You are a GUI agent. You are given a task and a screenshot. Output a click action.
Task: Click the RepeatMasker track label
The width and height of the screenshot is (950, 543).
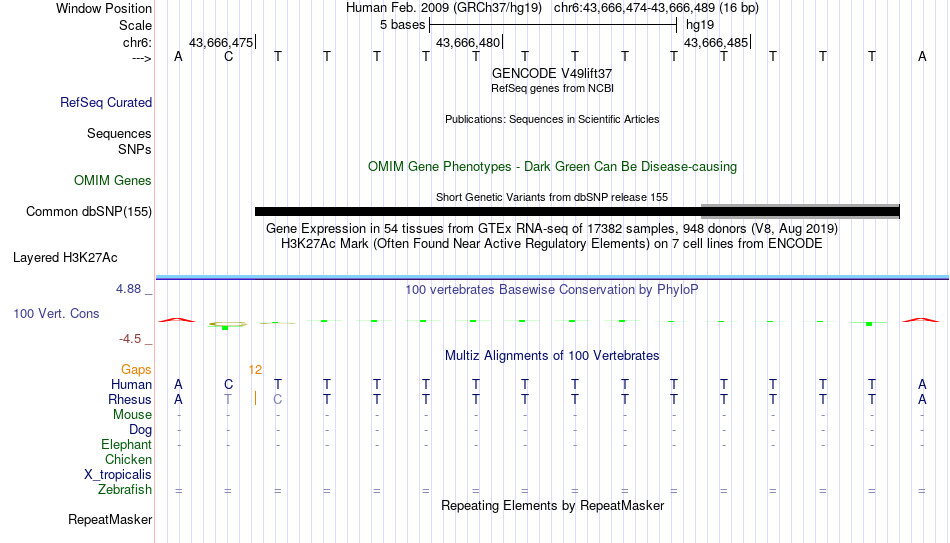coord(110,519)
